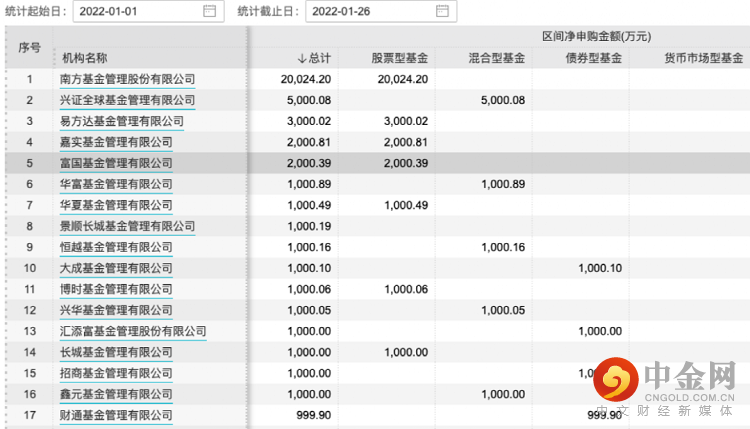The width and height of the screenshot is (750, 429).
Task: Select total value 1,000.10 in row 10
Action: point(309,269)
